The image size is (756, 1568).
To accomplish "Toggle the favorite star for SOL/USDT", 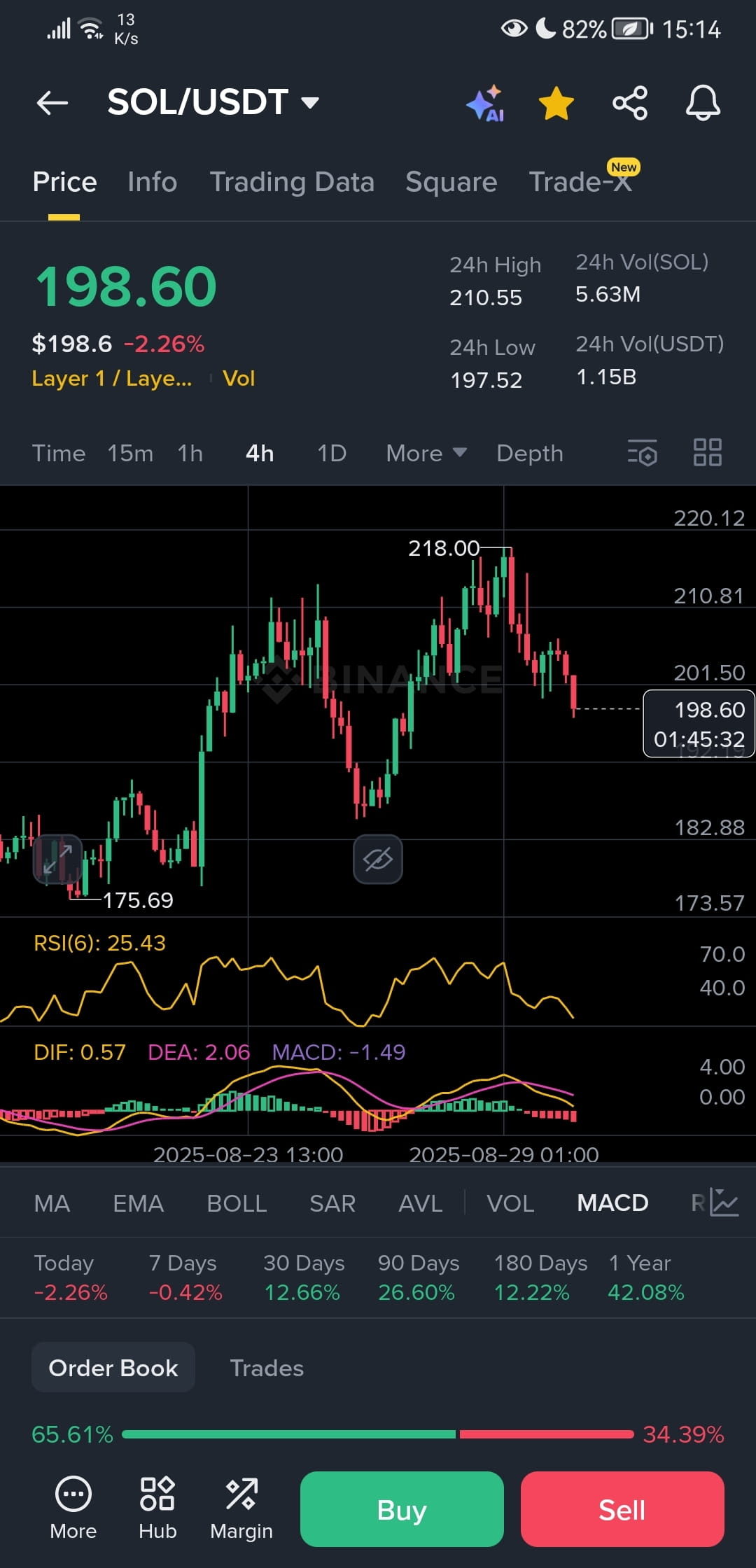I will pos(556,104).
